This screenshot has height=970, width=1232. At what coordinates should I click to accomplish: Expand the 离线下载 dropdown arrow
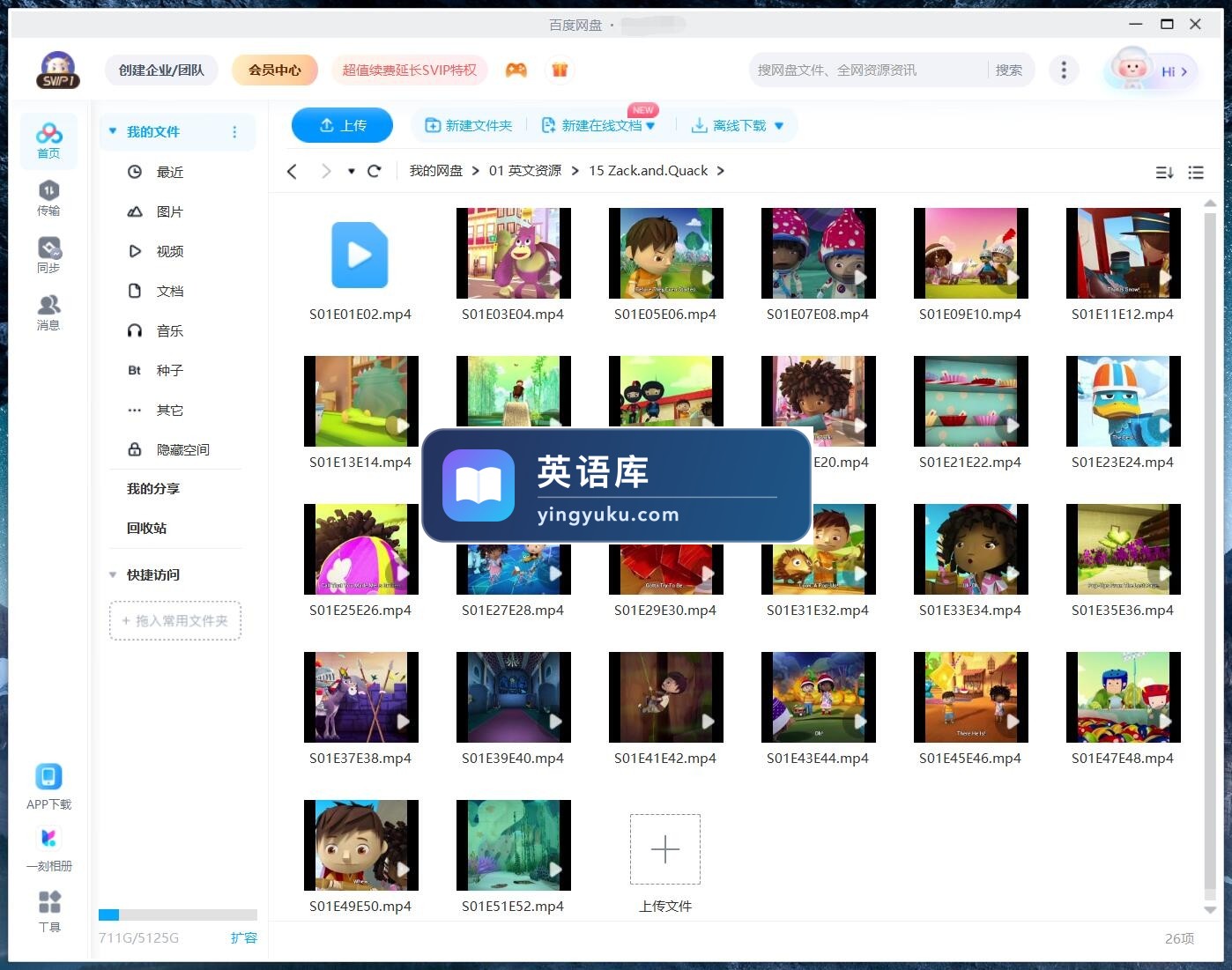779,126
